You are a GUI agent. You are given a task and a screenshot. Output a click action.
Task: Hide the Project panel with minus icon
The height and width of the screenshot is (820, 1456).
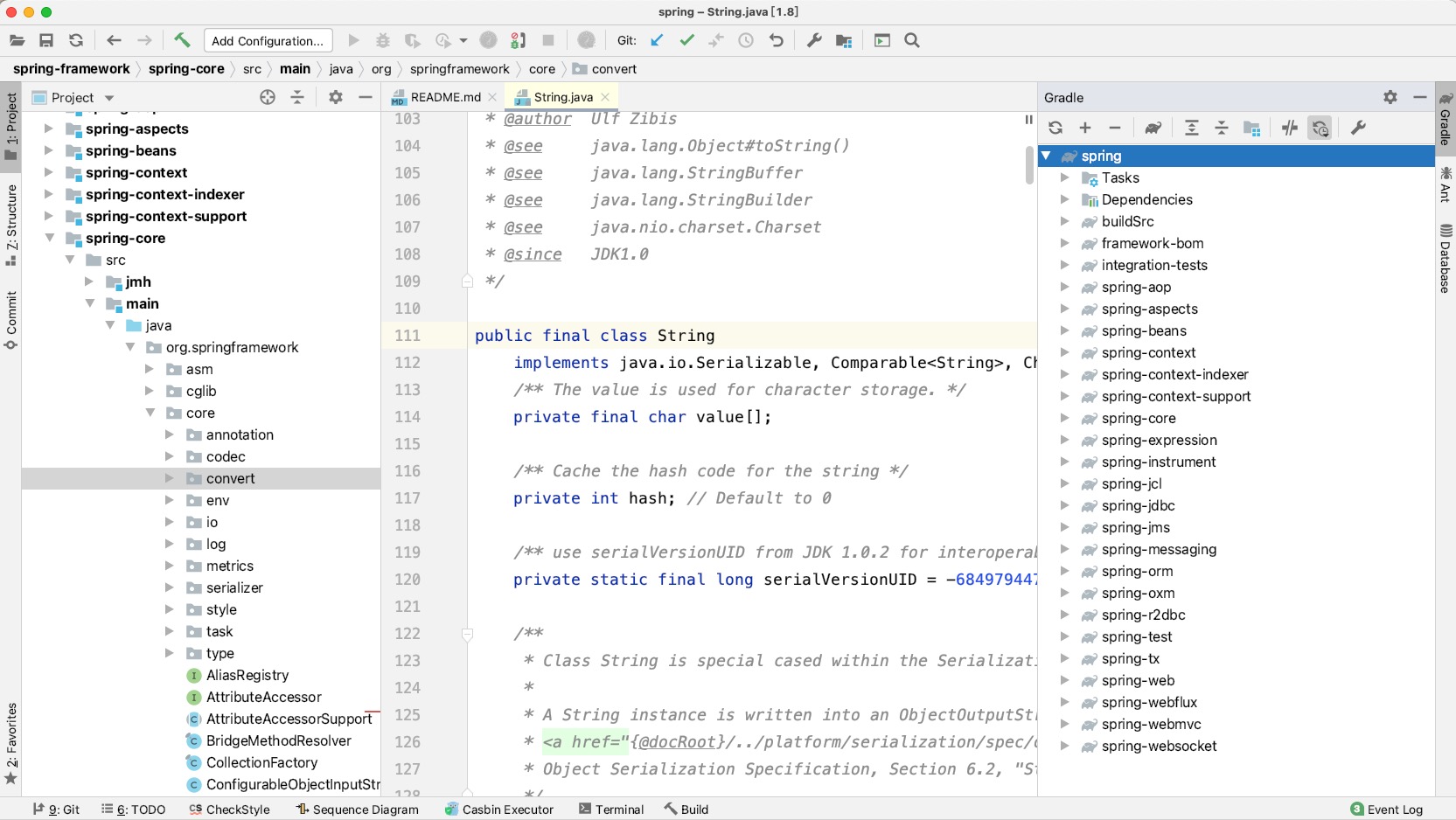366,97
